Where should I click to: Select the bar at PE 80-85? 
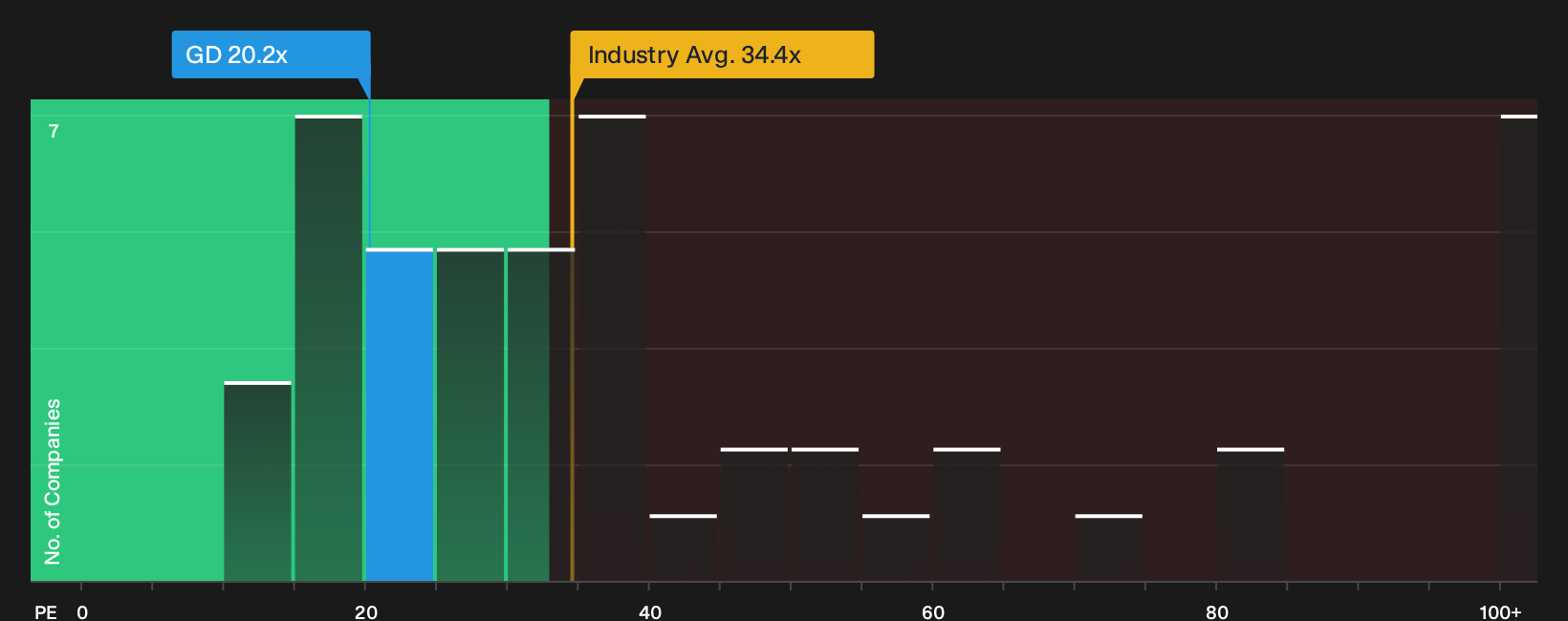(x=1251, y=514)
